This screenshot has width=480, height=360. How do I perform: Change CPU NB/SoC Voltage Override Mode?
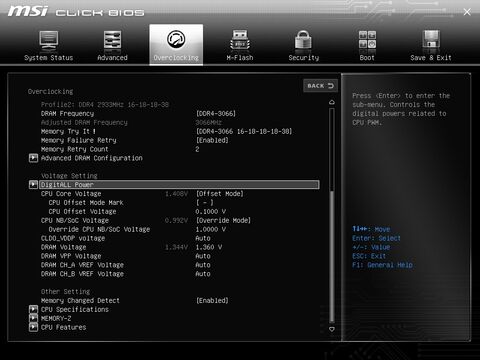coord(223,220)
